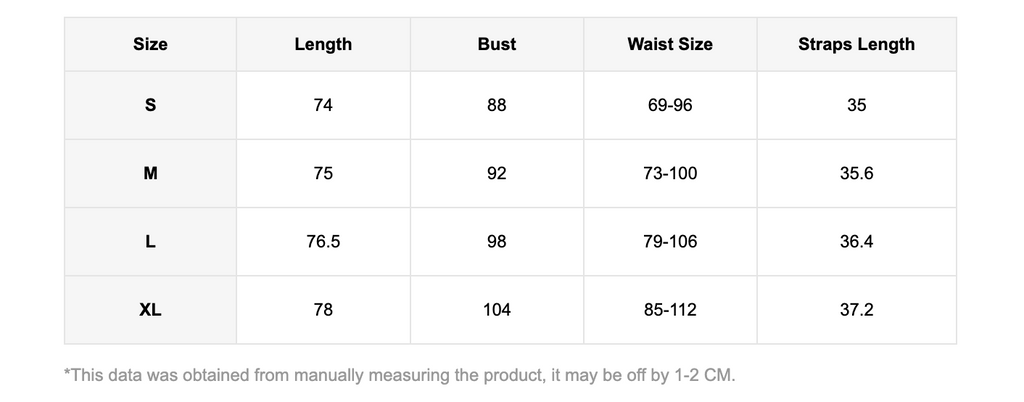Select the L size row label
The image size is (1024, 402).
point(150,242)
